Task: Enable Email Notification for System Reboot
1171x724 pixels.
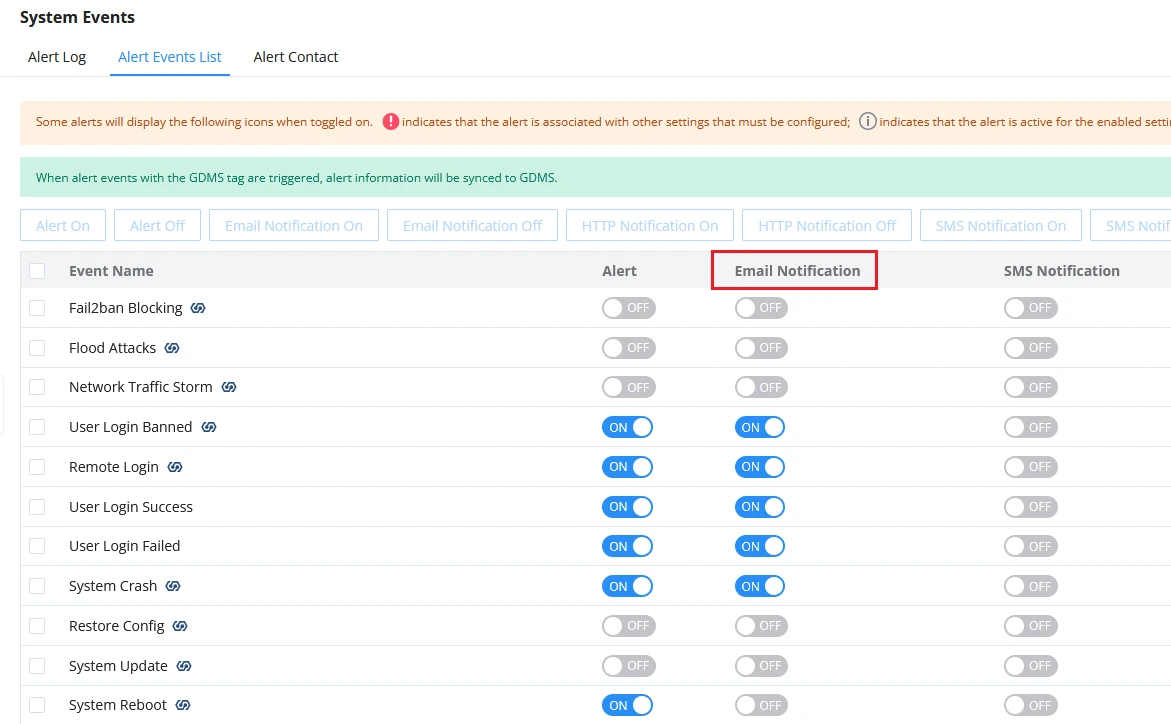Action: tap(761, 705)
